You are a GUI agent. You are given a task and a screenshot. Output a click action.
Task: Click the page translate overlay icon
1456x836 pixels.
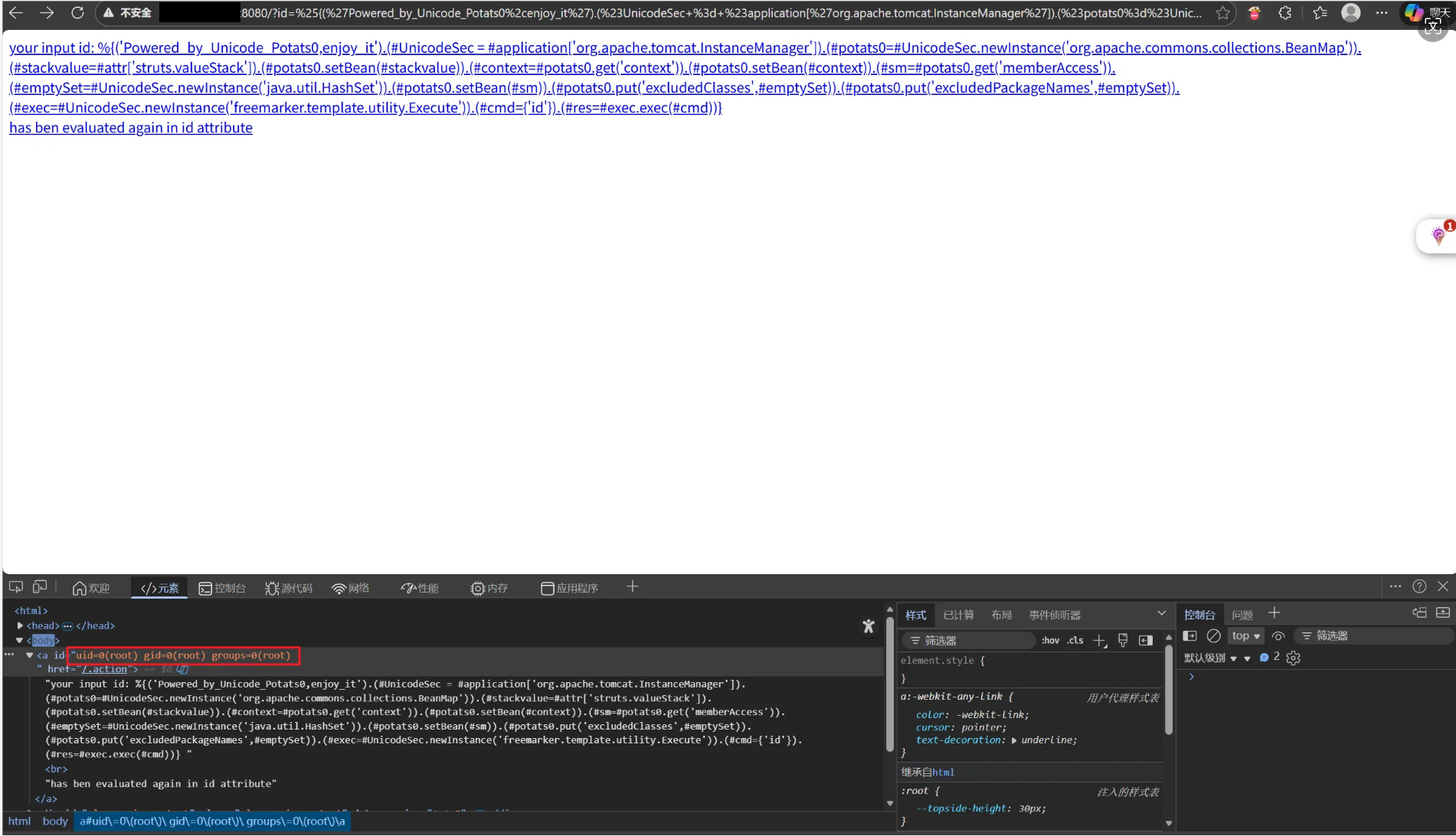(x=1433, y=28)
